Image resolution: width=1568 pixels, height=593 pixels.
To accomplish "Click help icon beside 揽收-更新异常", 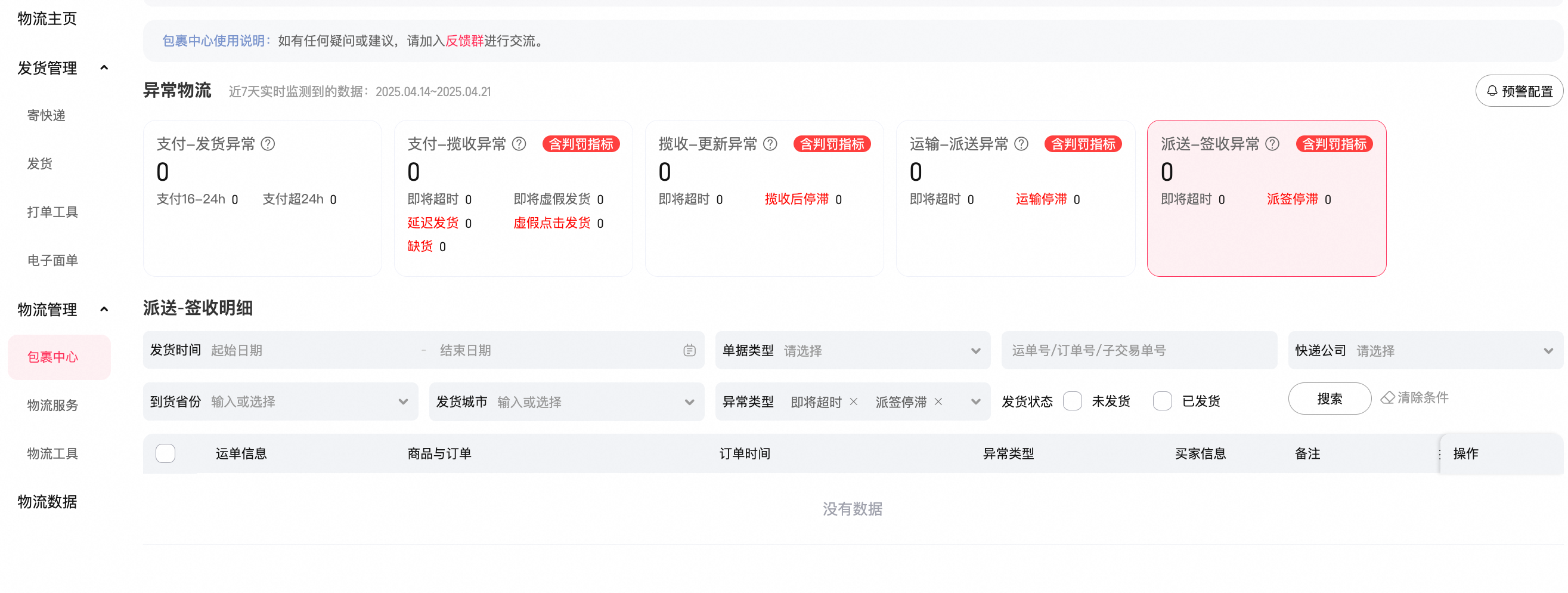I will click(770, 144).
